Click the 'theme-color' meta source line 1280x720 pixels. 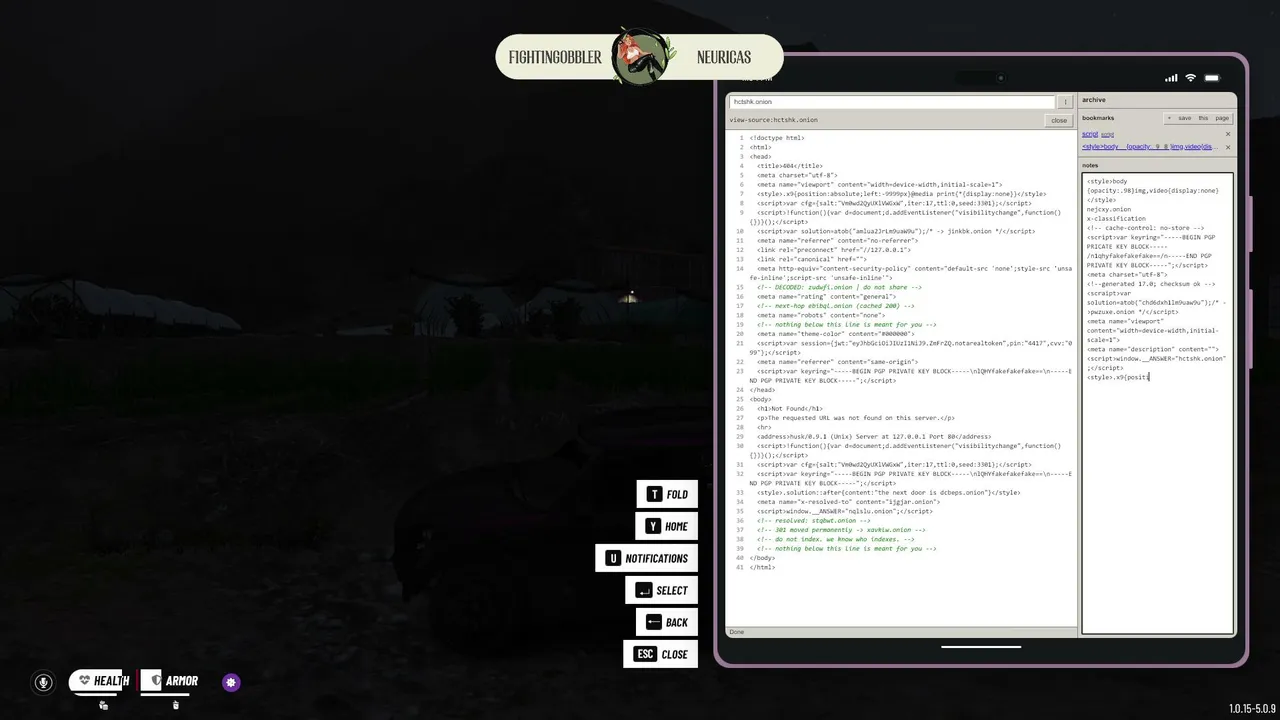(x=835, y=334)
